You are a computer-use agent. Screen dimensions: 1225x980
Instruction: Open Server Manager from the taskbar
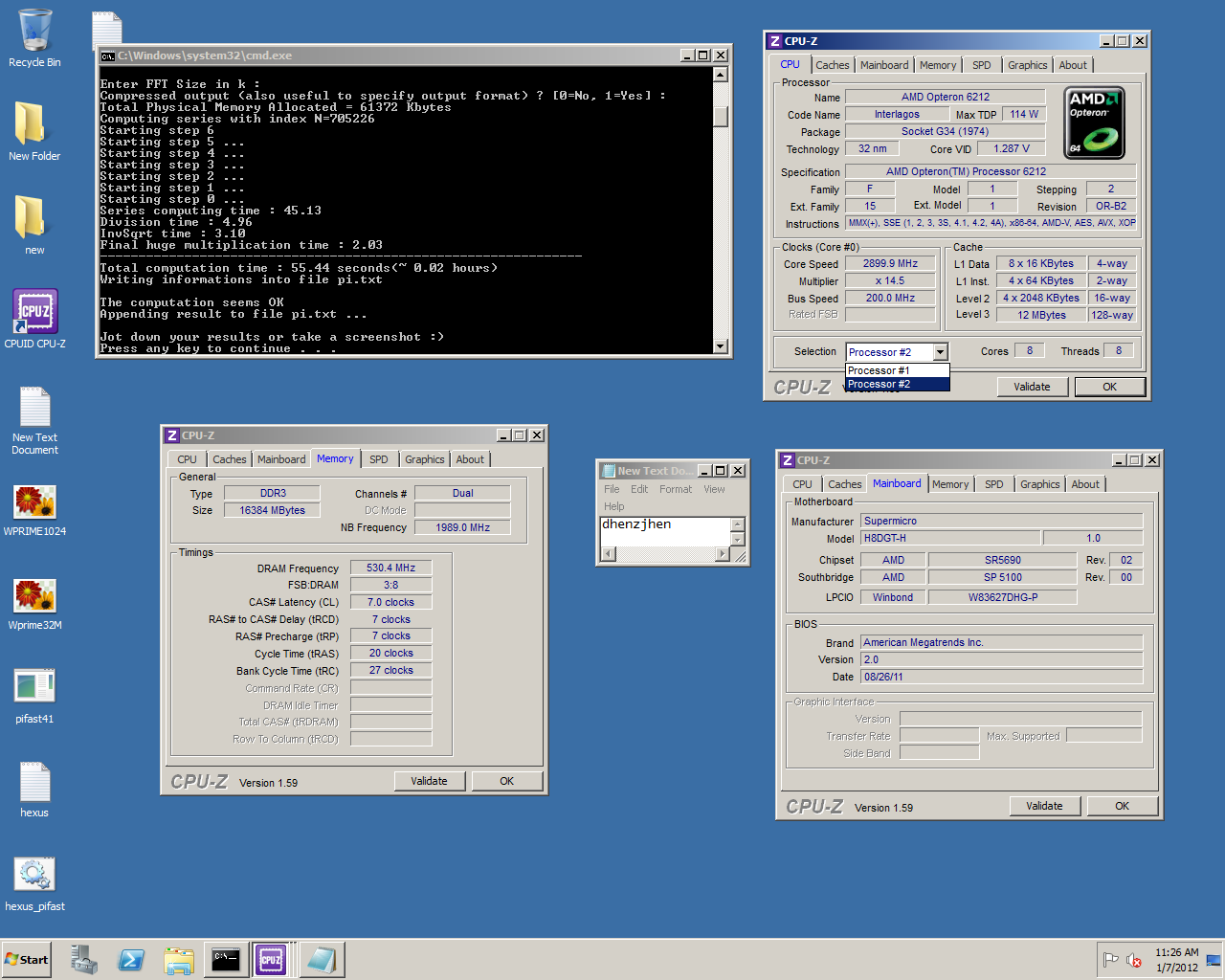click(84, 960)
